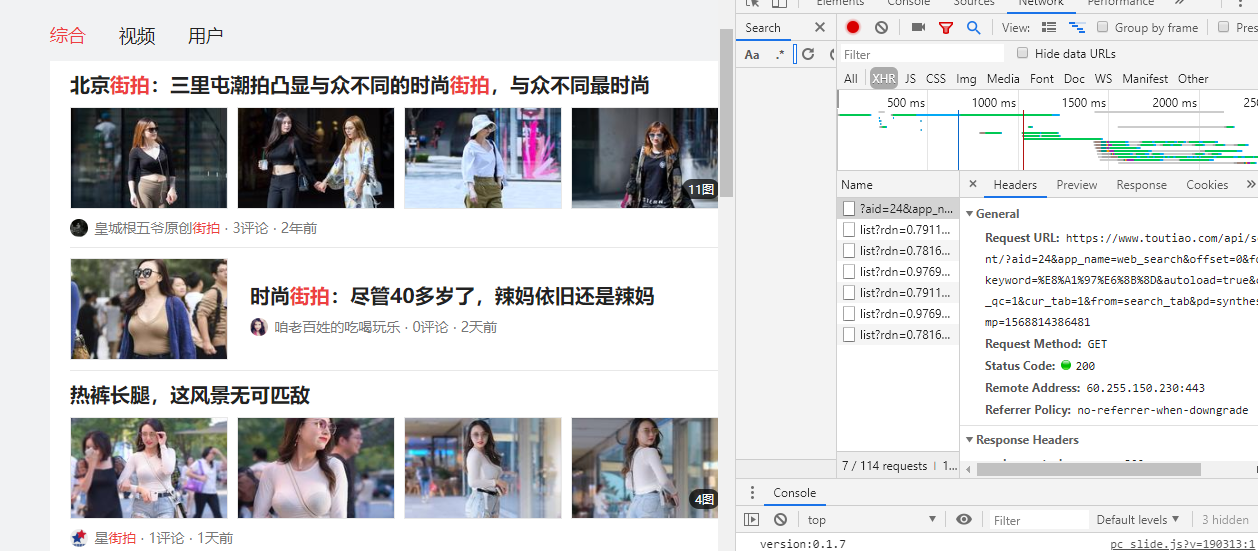
Task: Show more DevTools panels via » at top
Action: click(1179, 3)
